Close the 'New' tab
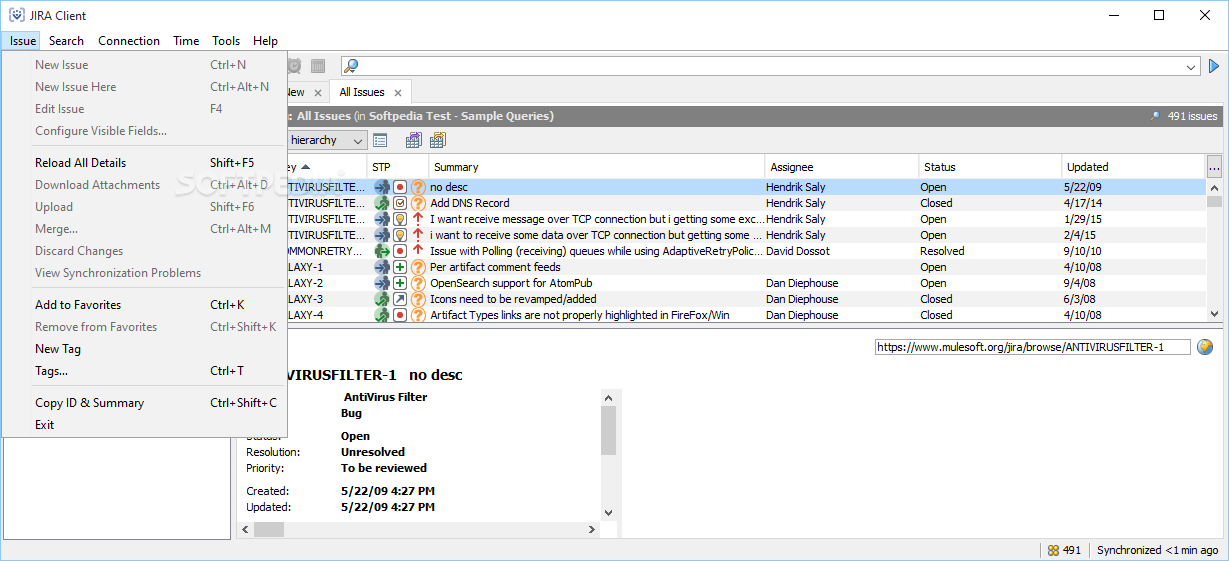The height and width of the screenshot is (561, 1229). [x=317, y=93]
